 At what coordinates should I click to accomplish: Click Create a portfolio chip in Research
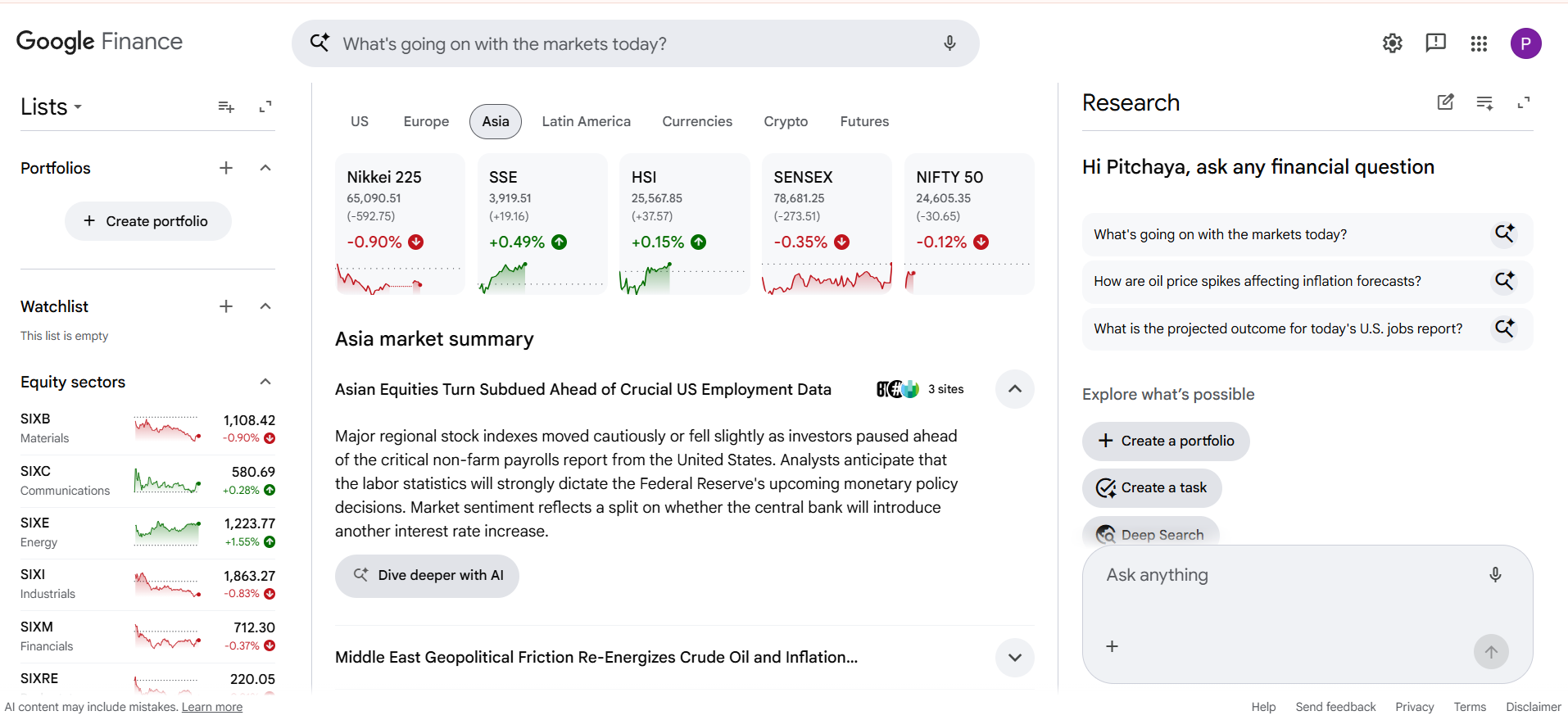pyautogui.click(x=1166, y=441)
